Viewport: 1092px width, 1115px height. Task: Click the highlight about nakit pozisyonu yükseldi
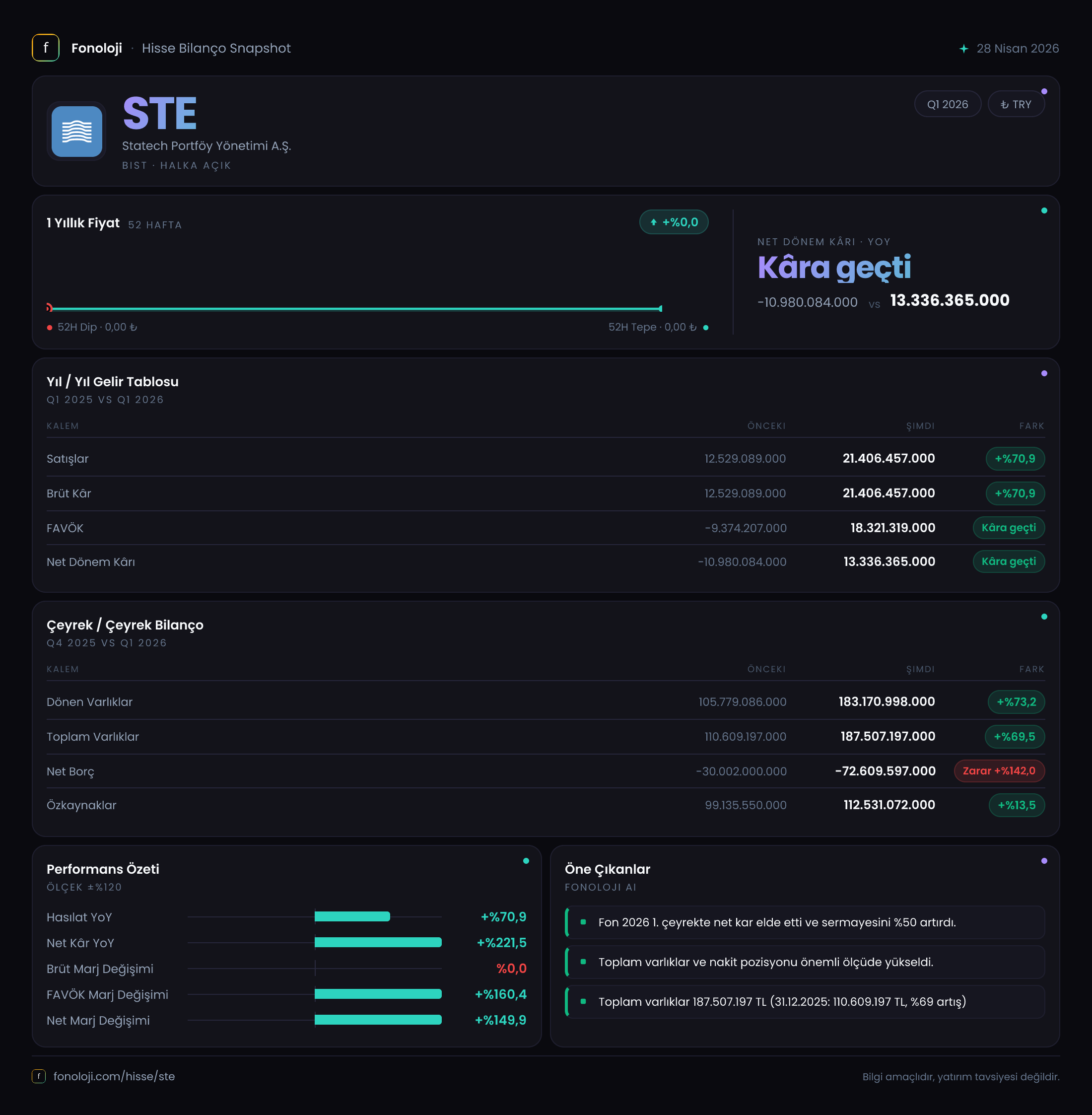[805, 962]
